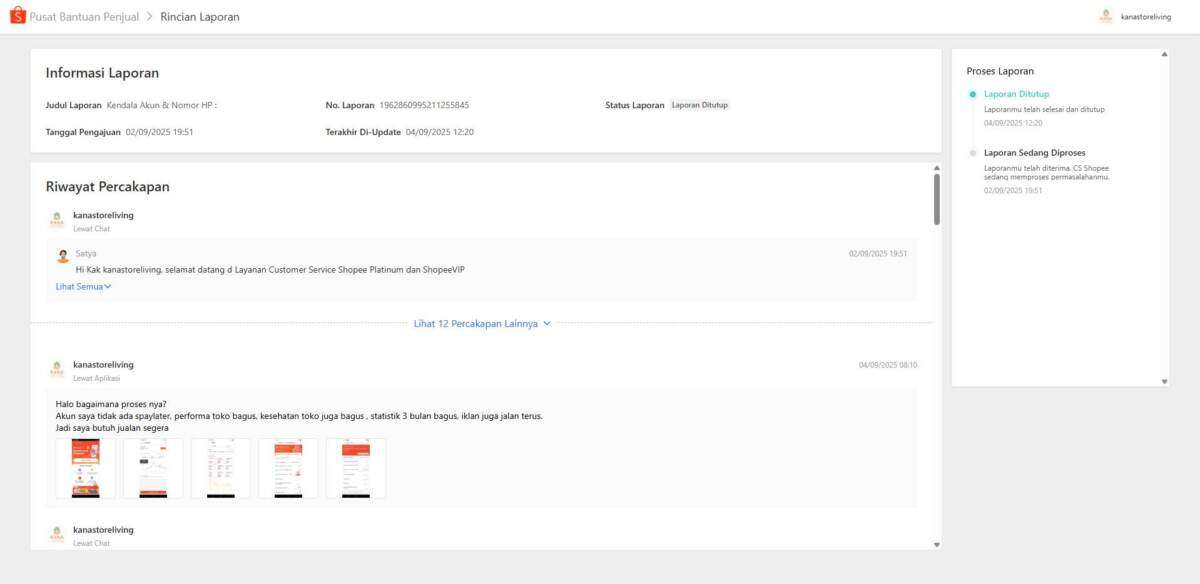Click conversation history scroll up arrow
1200x584 pixels.
[936, 168]
